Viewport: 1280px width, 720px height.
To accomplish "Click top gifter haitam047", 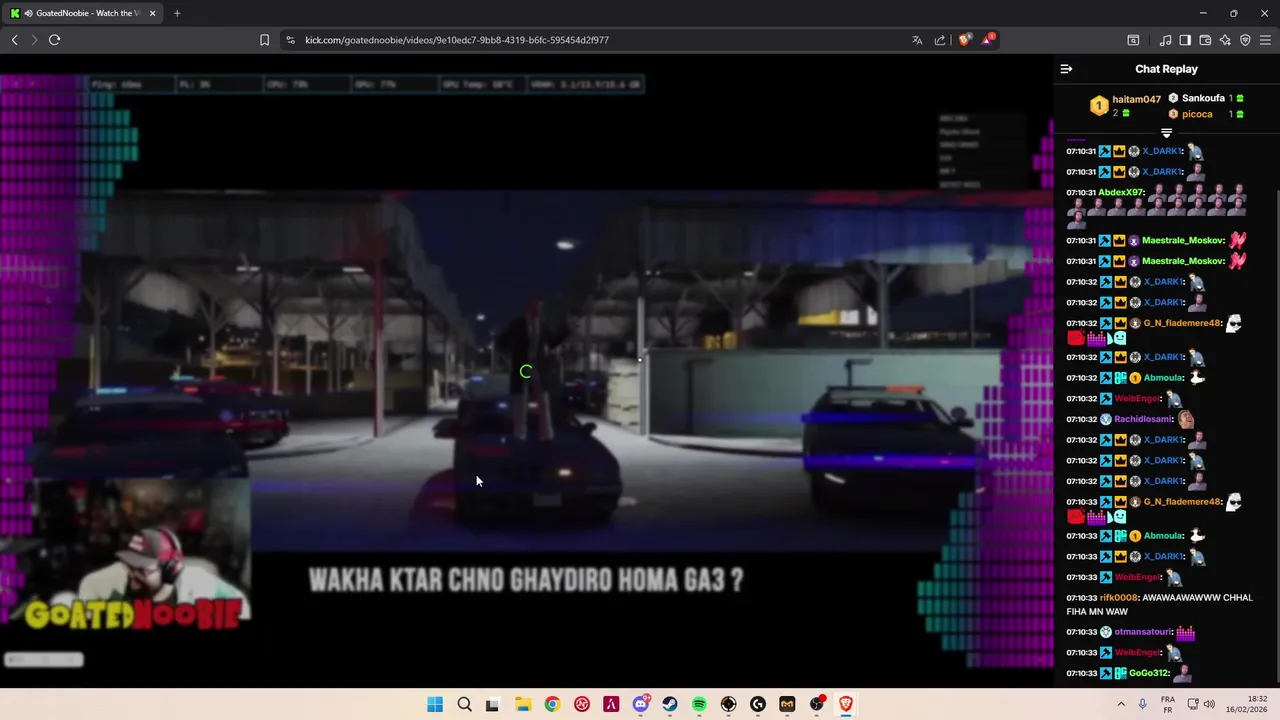I will (x=1136, y=100).
